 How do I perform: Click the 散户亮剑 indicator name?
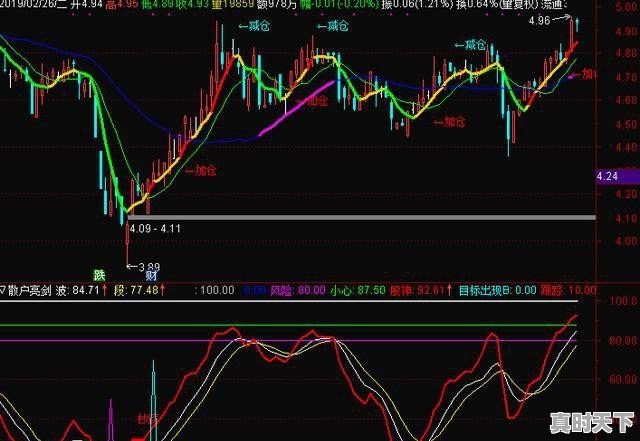29,291
